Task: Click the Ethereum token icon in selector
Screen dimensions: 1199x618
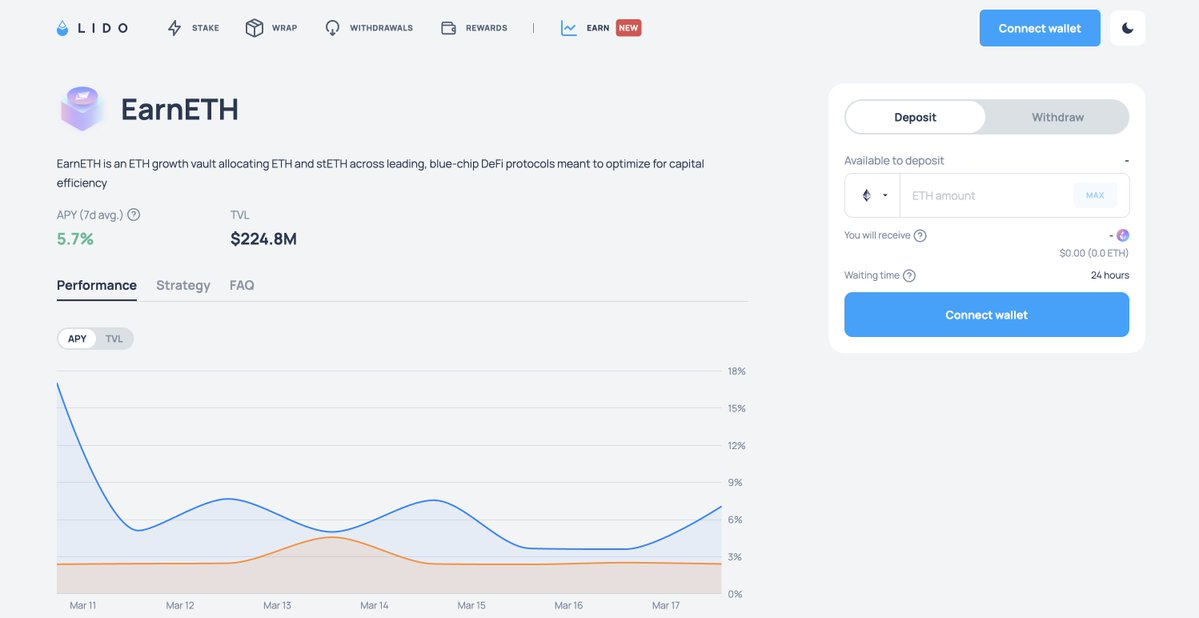Action: click(x=866, y=195)
